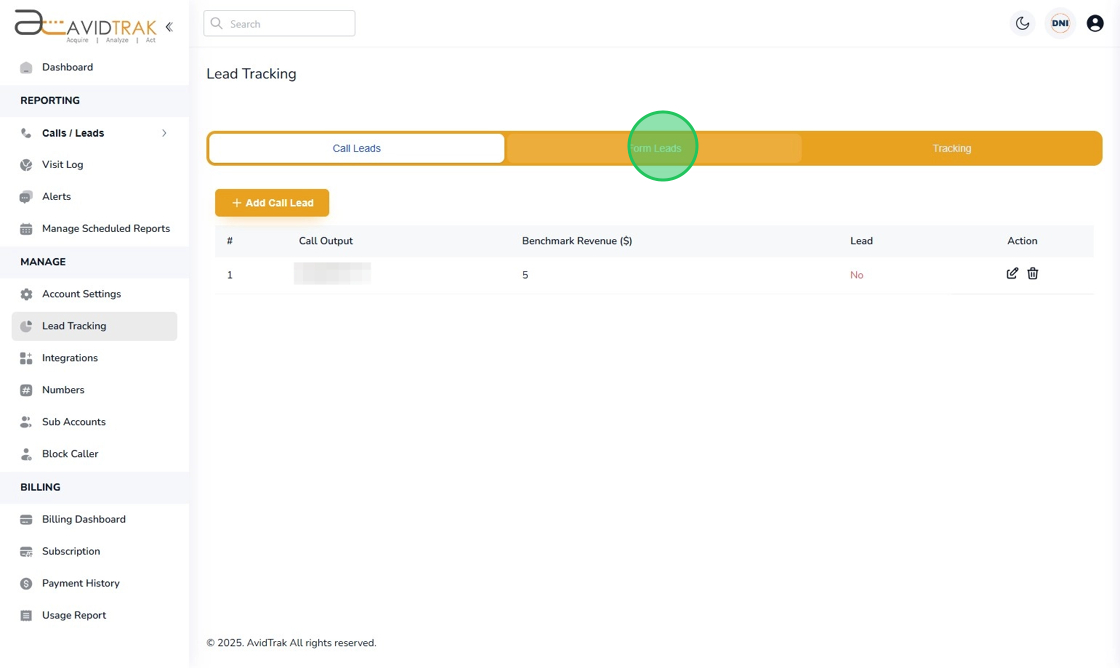Click the AvidTrak logo
Viewport: 1120px width, 668px height.
point(86,26)
